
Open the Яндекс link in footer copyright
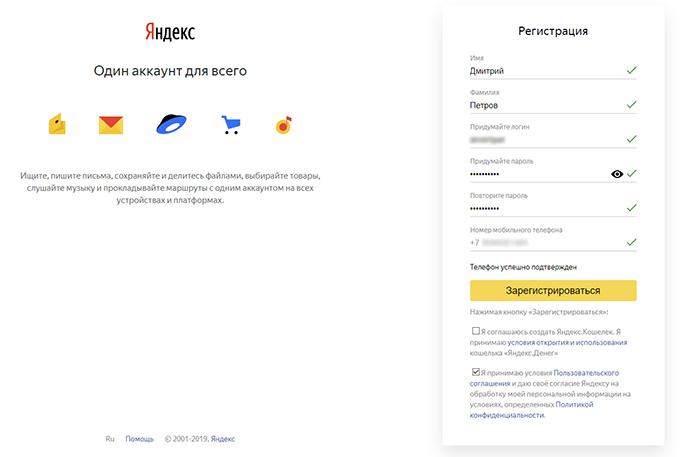point(223,439)
